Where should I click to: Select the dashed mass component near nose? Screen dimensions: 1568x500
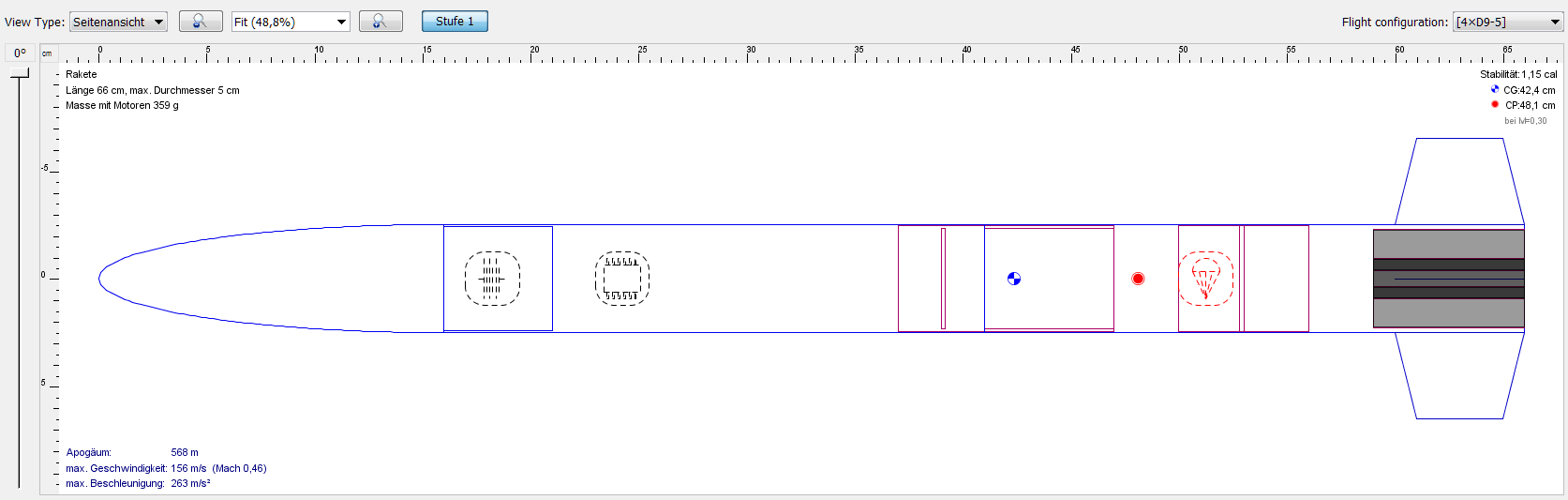492,279
